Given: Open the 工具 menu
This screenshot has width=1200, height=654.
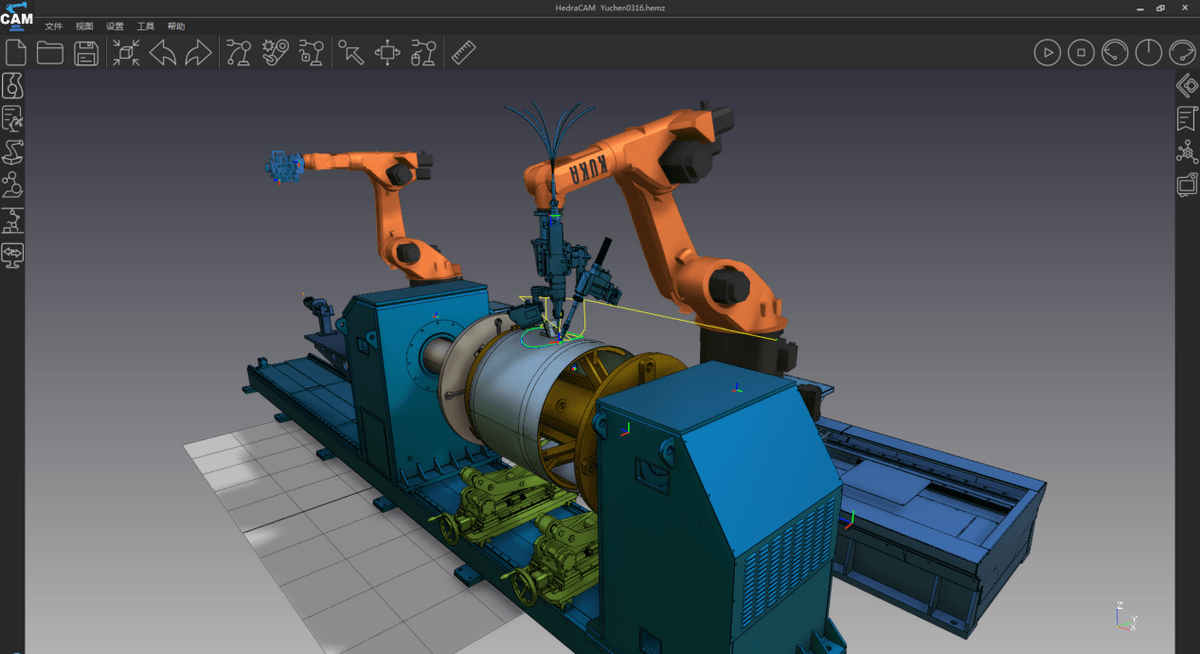Looking at the screenshot, I should 146,26.
